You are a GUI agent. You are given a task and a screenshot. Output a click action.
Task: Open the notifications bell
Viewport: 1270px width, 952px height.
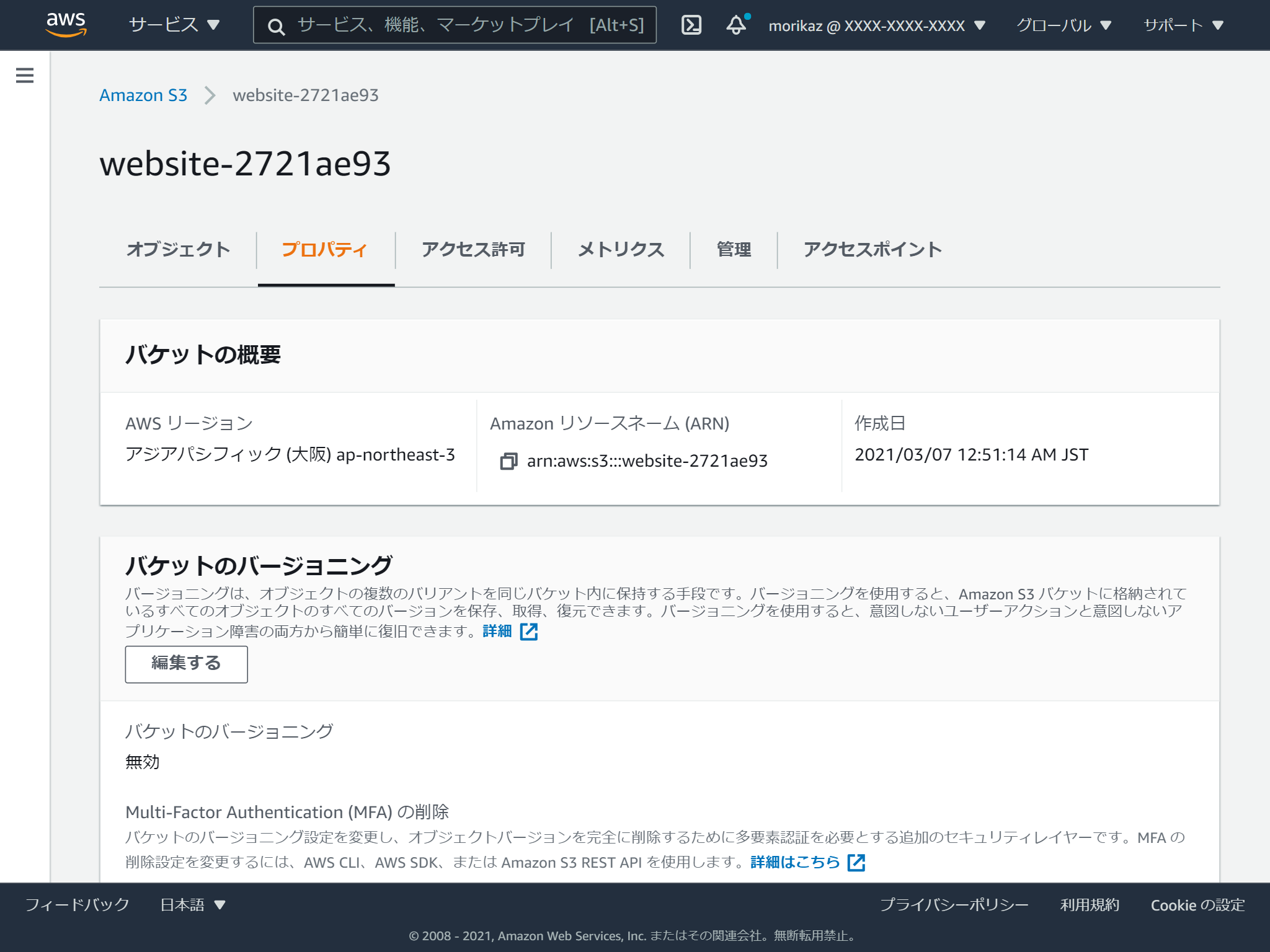737,25
